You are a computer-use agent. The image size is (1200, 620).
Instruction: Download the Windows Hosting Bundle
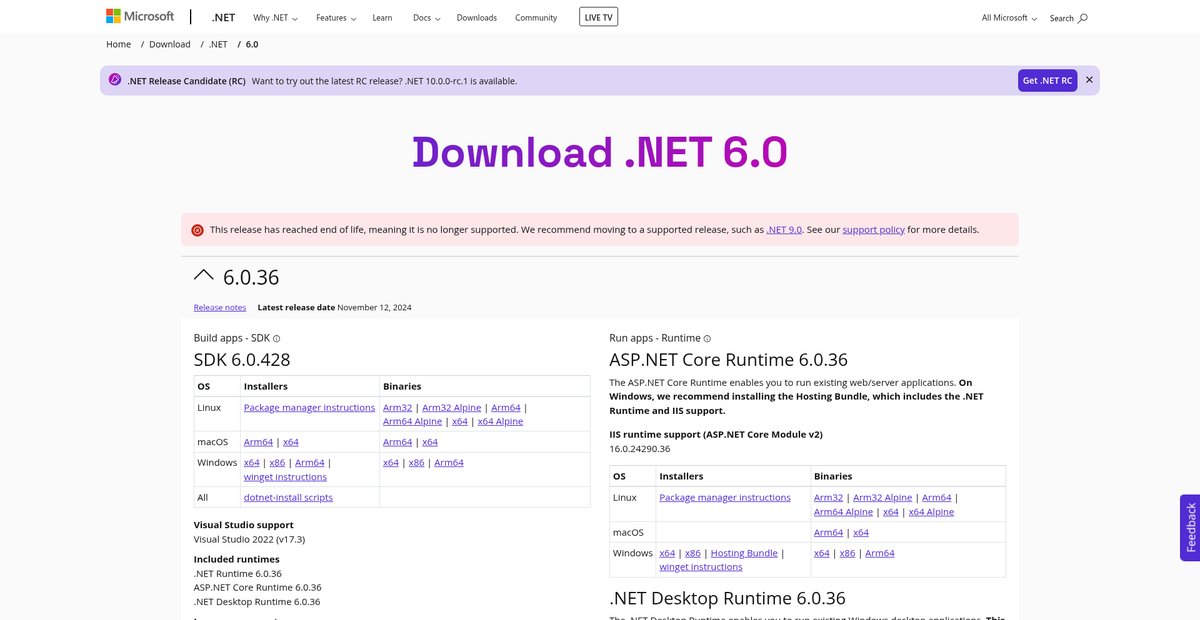point(744,553)
